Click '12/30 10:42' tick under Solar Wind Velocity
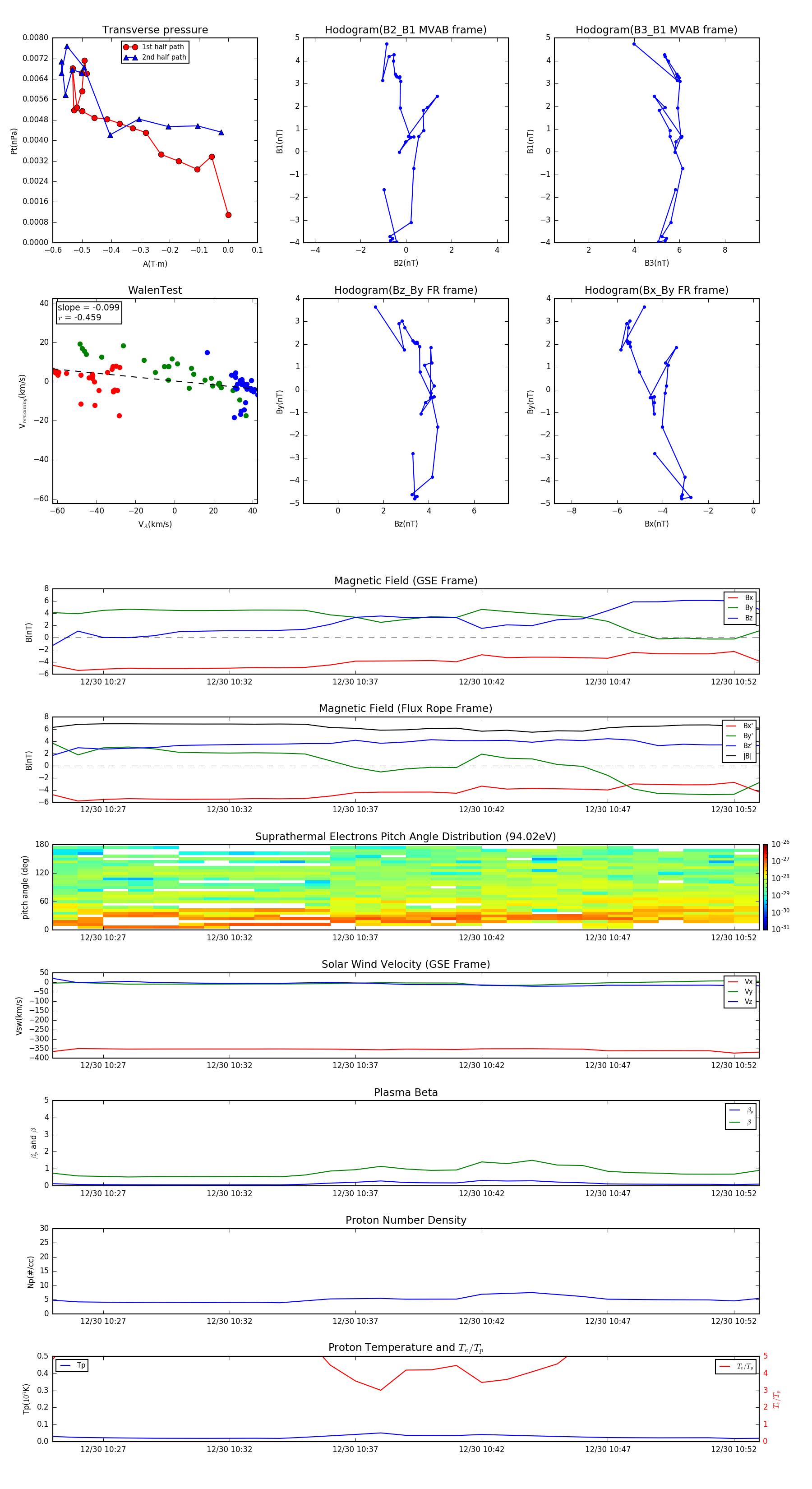 (x=481, y=1066)
